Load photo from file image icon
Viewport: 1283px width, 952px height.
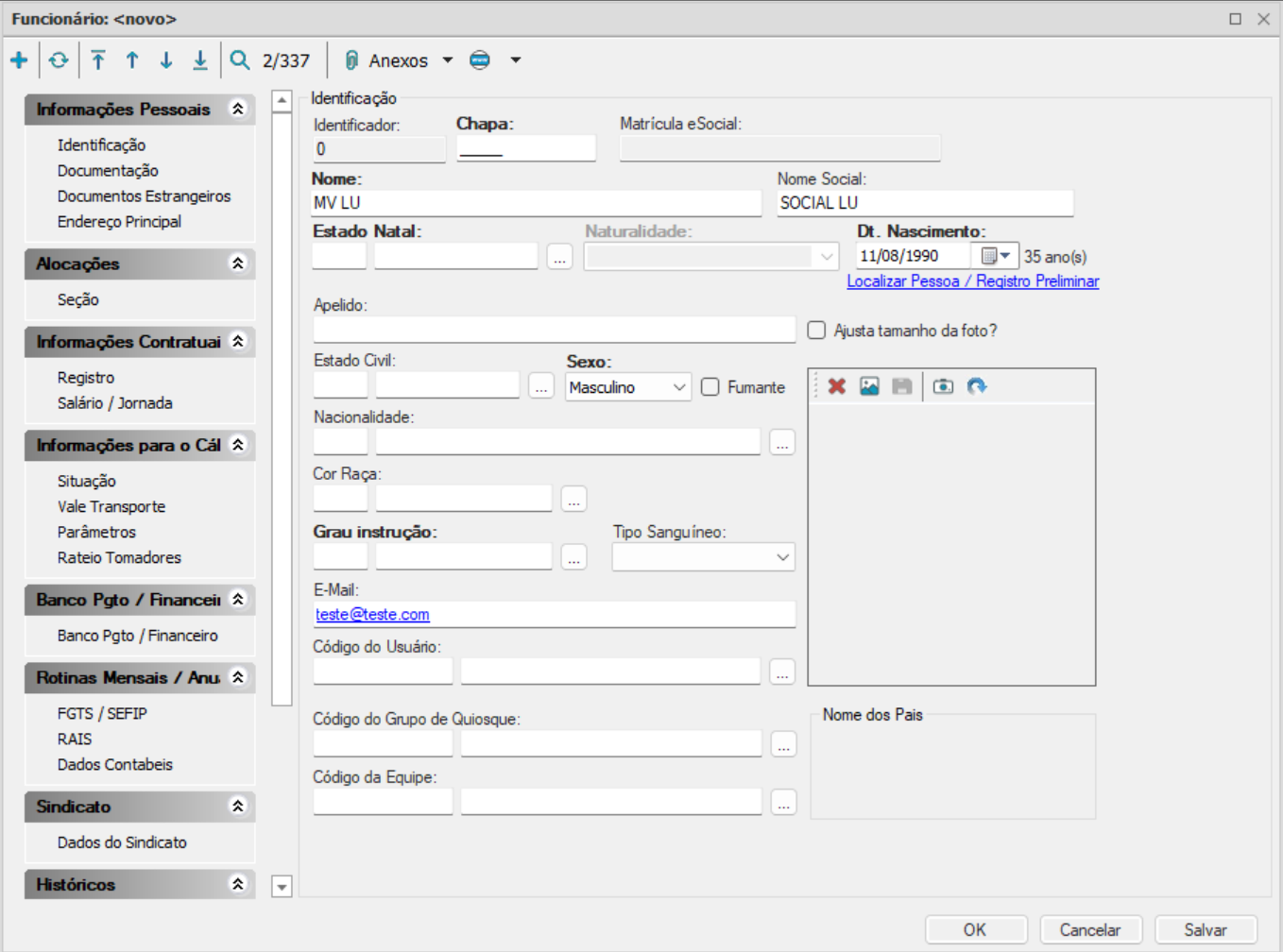(869, 386)
